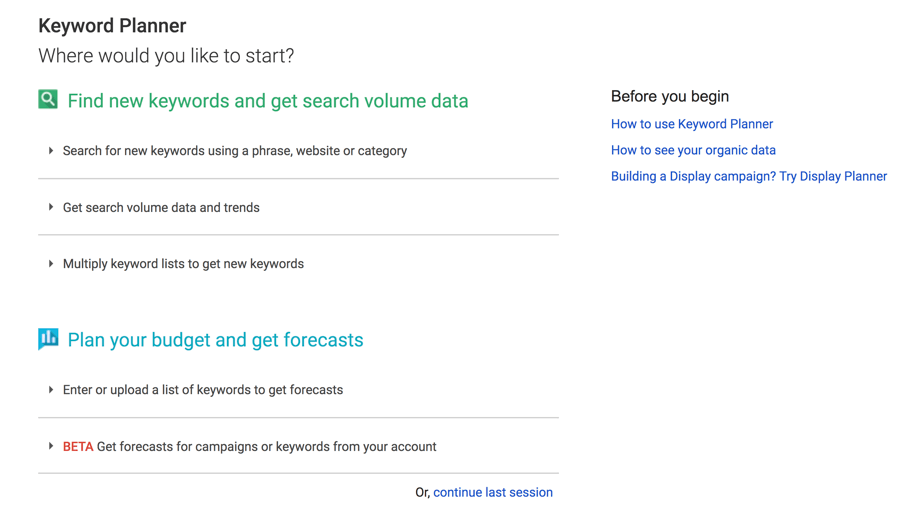Click 'Find new keywords and get search volume data' heading
Viewport: 924px width, 514px height.
[x=268, y=101]
